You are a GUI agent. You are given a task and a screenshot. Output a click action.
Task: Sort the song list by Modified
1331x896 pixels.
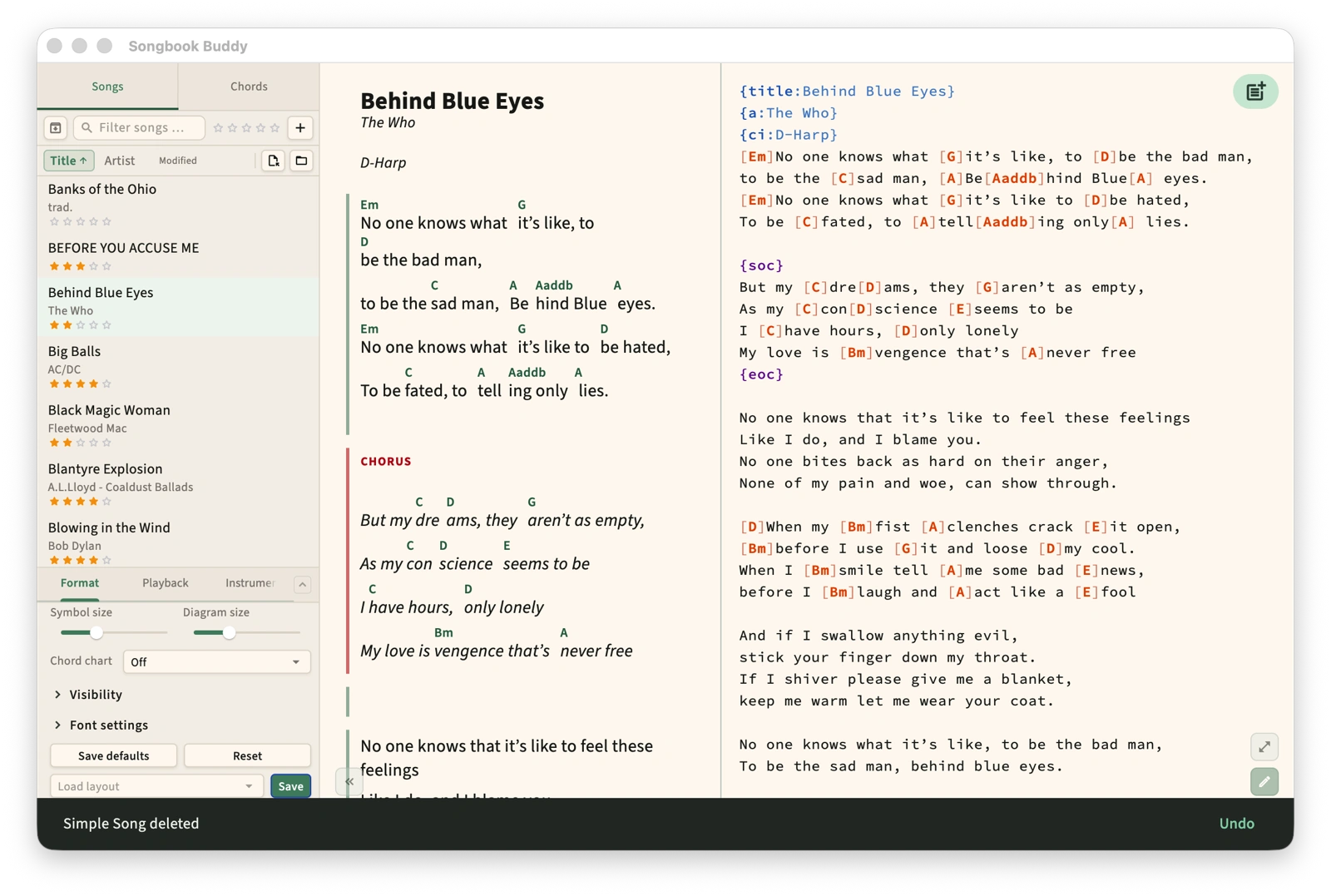point(178,161)
